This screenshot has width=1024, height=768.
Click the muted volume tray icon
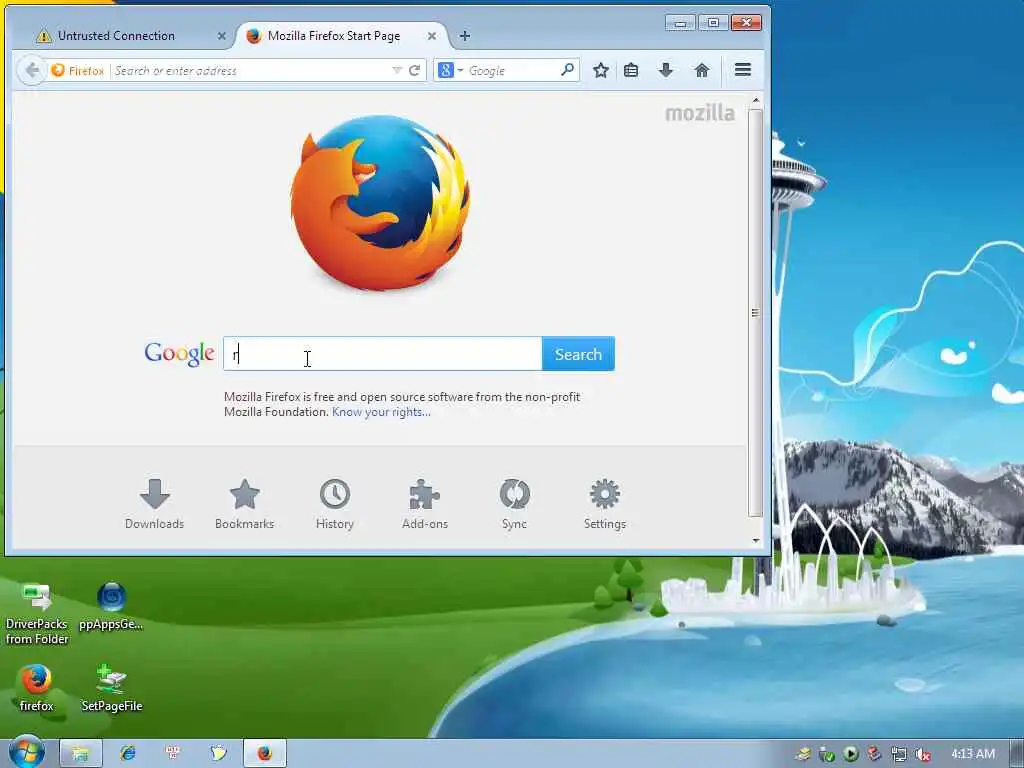[x=922, y=754]
